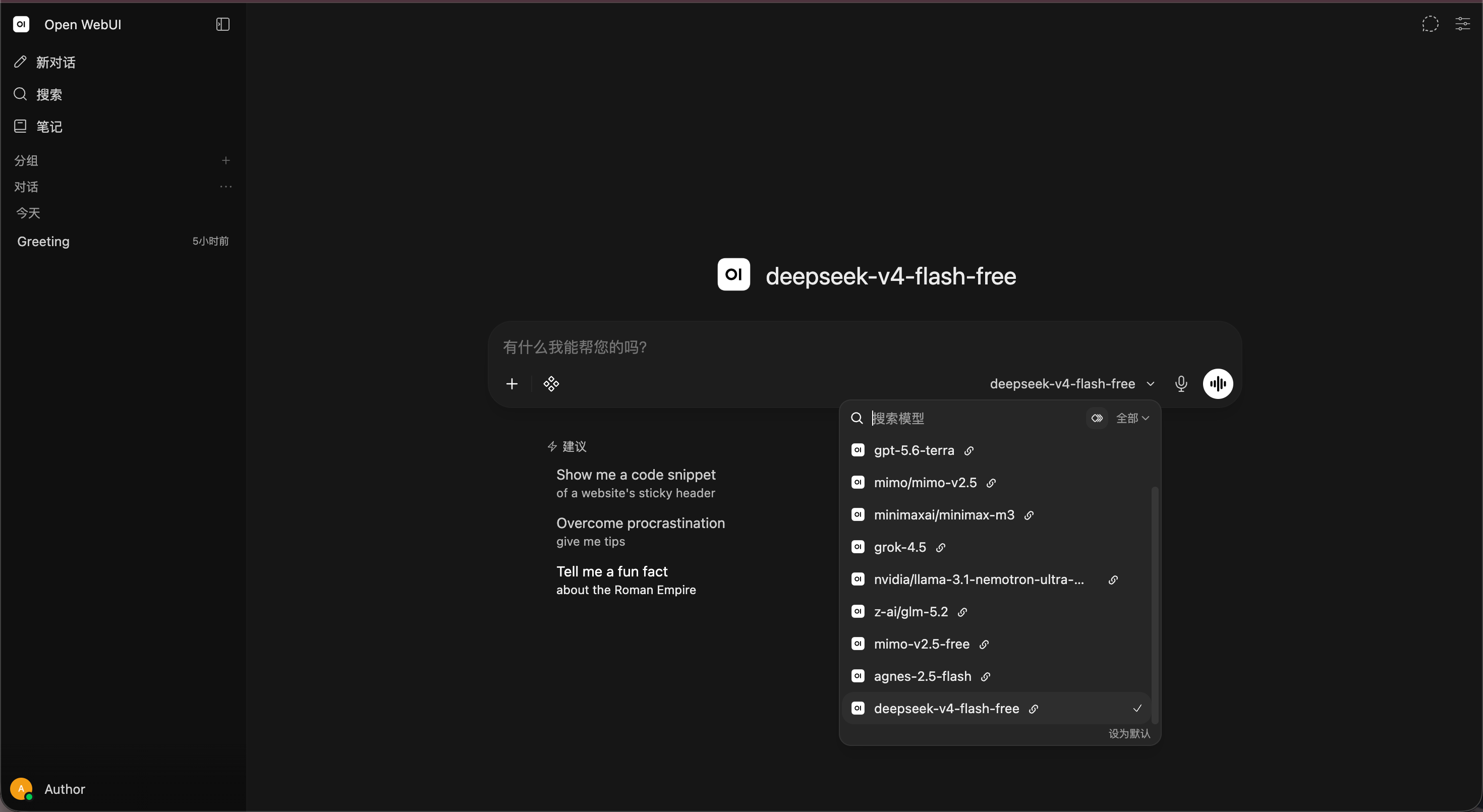The width and height of the screenshot is (1483, 812).
Task: Open the Greeting conversation
Action: pyautogui.click(x=123, y=242)
